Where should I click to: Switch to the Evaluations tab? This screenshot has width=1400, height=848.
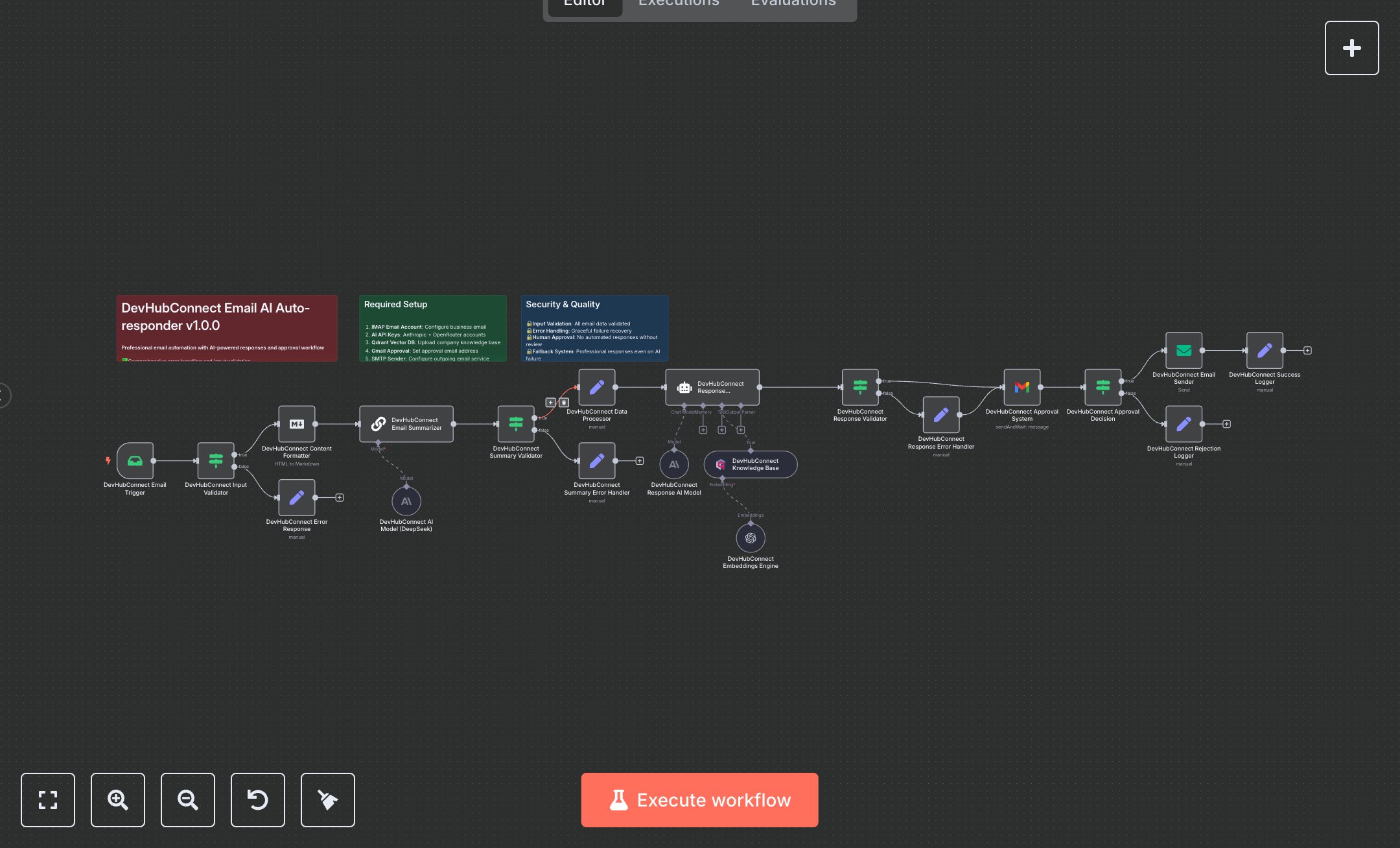tap(792, 4)
